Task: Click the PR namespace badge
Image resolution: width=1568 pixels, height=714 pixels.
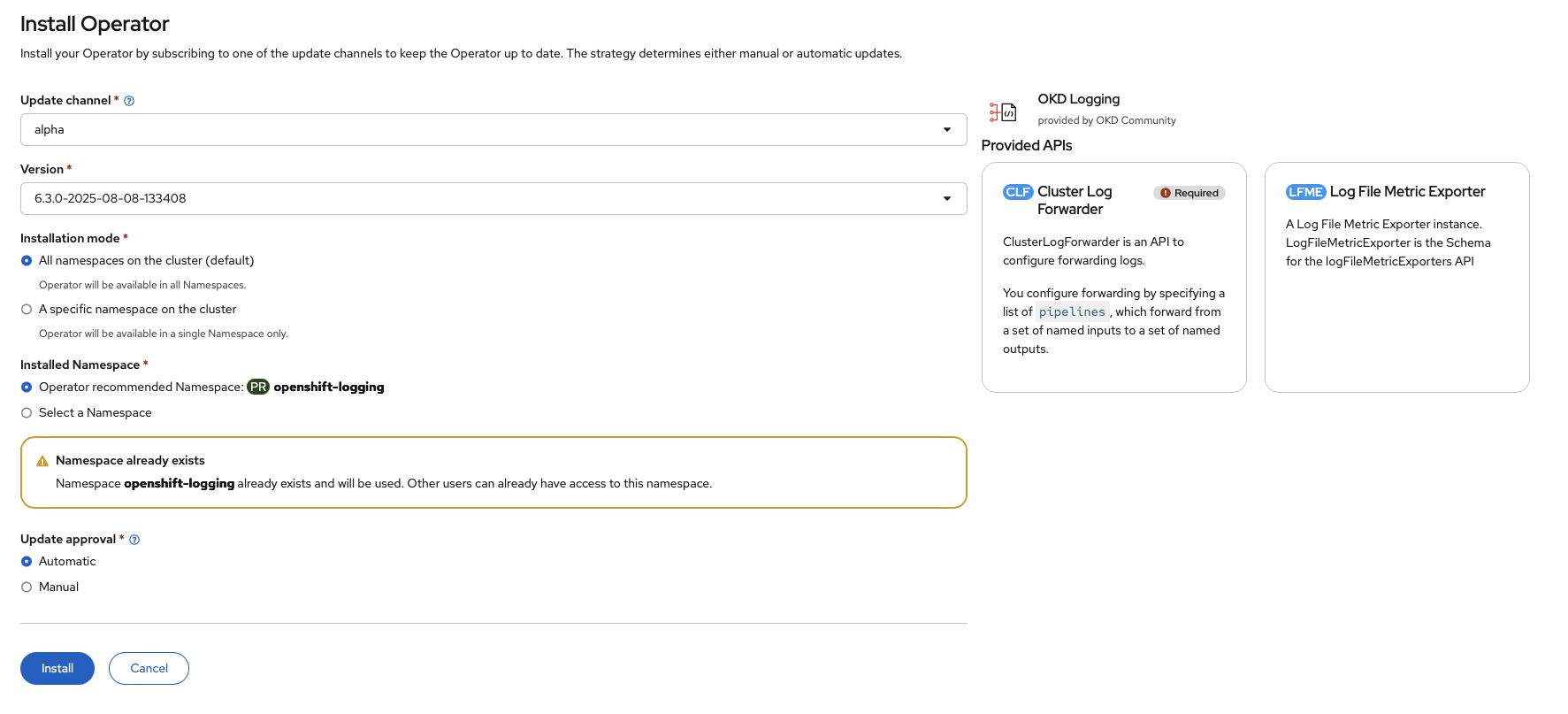Action: point(258,387)
